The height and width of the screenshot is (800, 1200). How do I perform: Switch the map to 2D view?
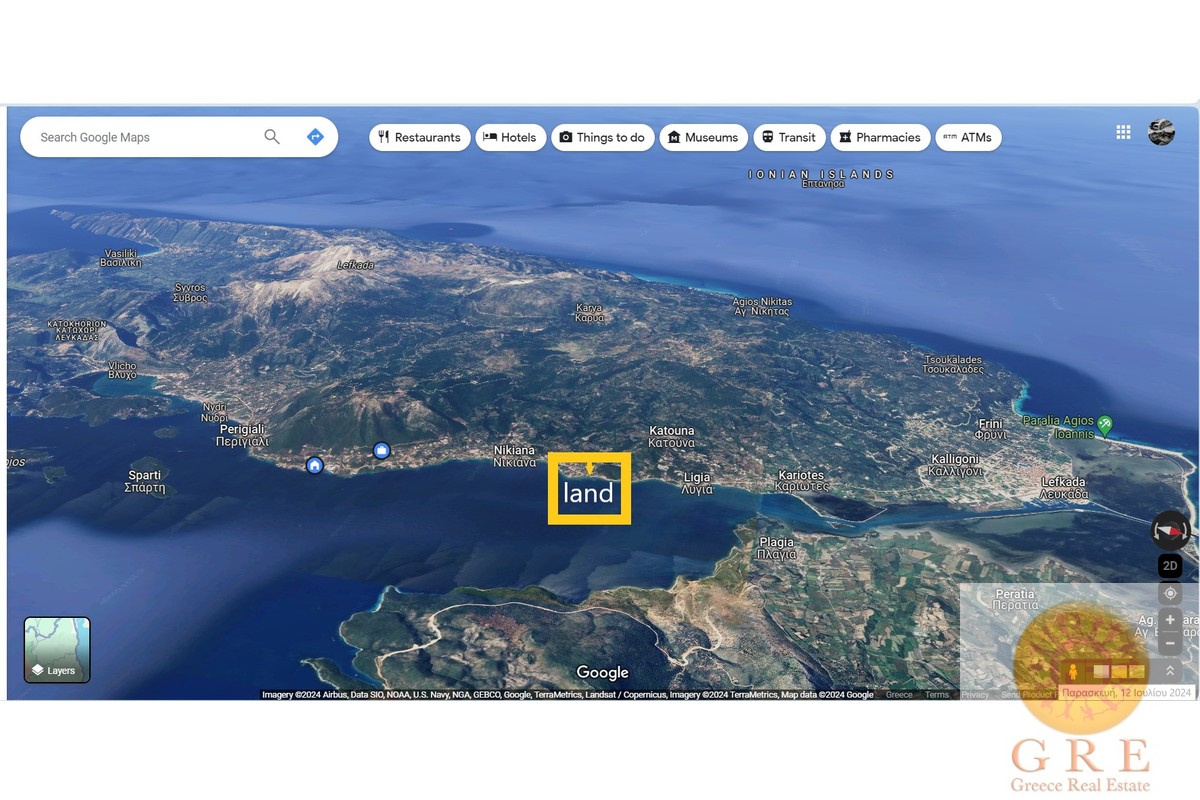click(x=1170, y=566)
